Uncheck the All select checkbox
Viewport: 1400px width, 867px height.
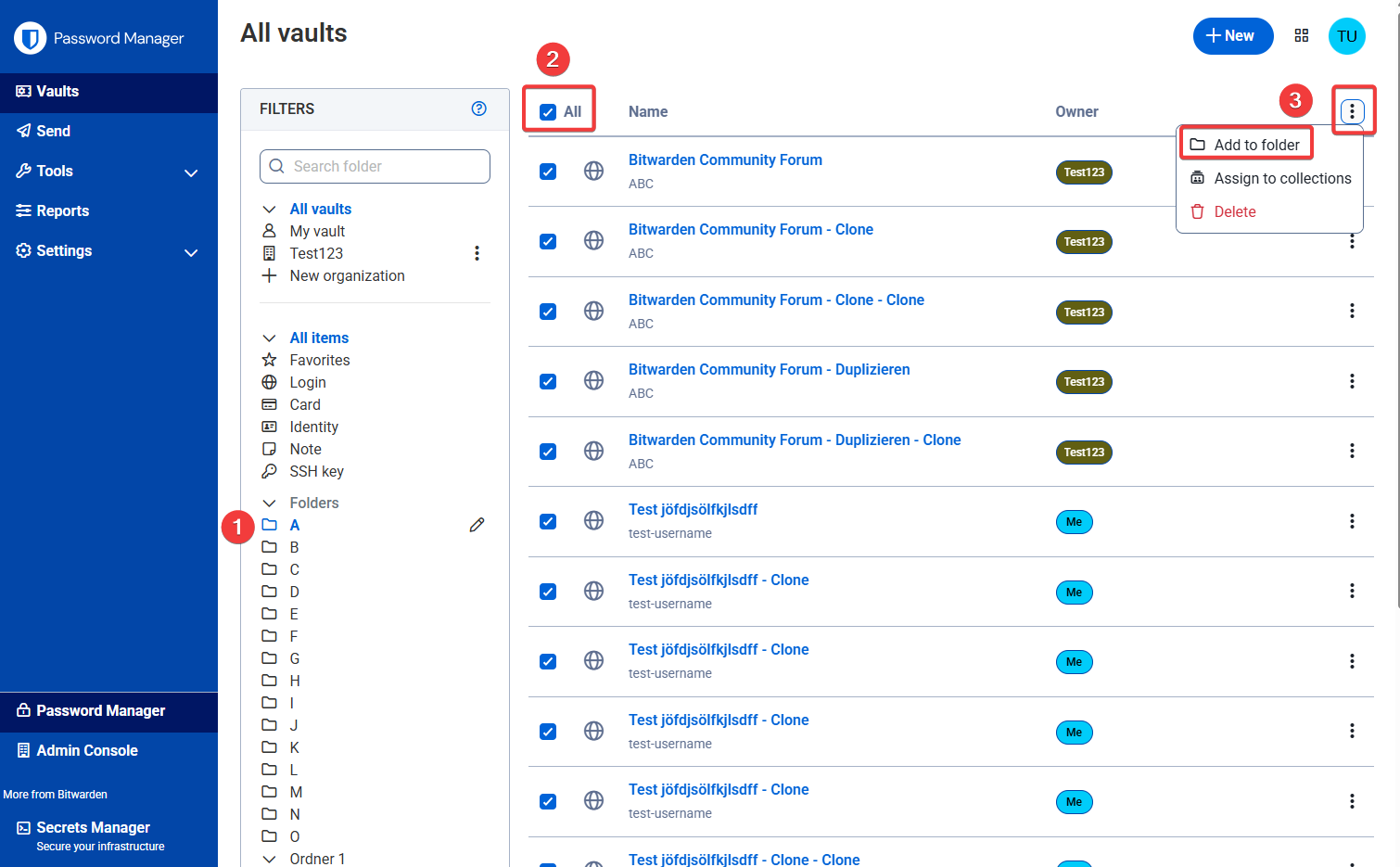pyautogui.click(x=548, y=112)
